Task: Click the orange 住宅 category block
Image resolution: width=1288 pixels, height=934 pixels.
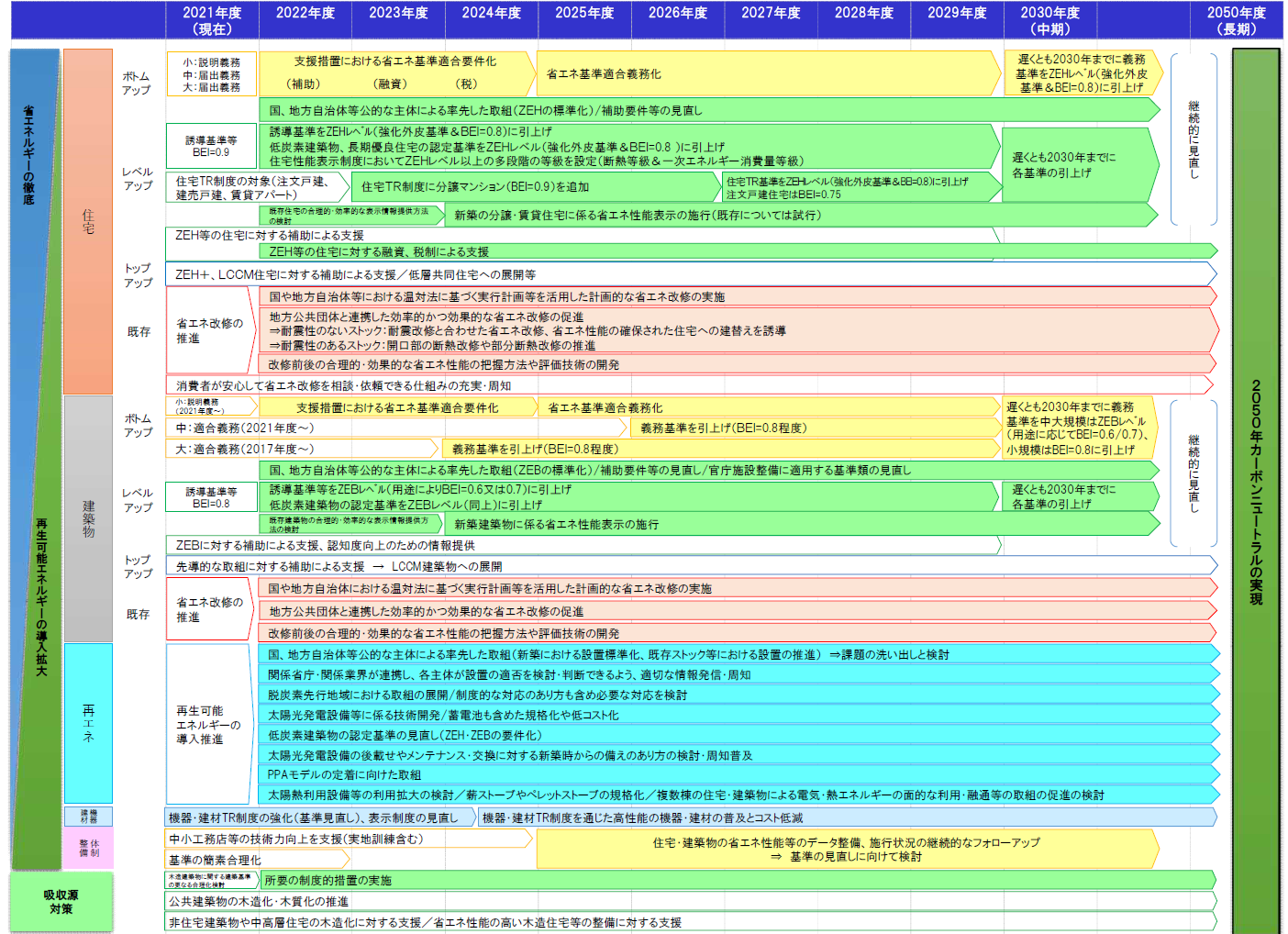Action: [88, 220]
